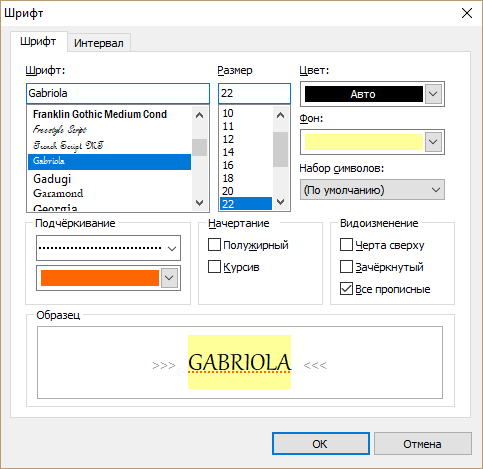Viewport: 483px width, 469px height.
Task: Select highlighted size 22 in list
Action: click(246, 204)
